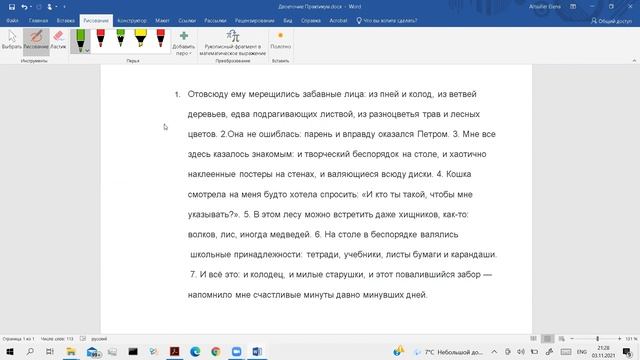Switch to the Вставка tab
This screenshot has width=640, height=360.
point(66,20)
